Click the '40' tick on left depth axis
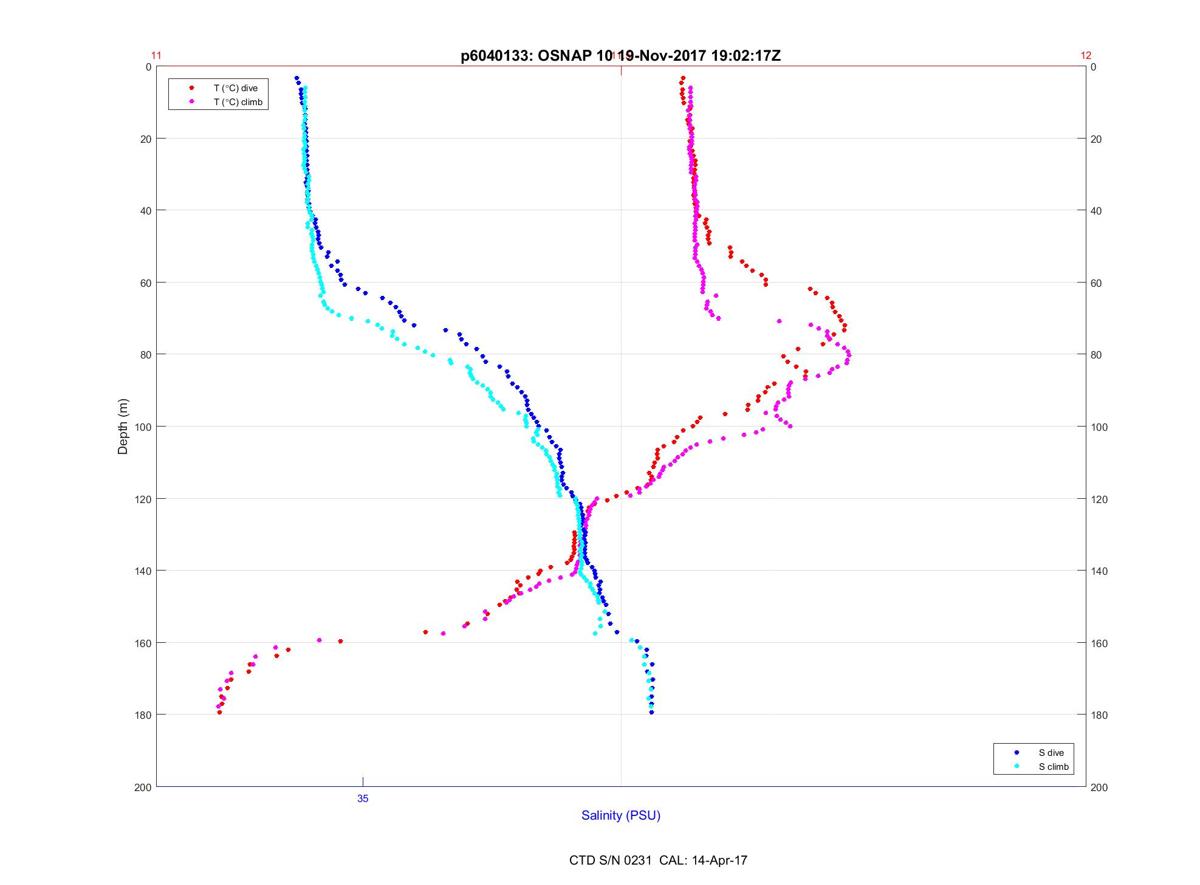Viewport: 1200px width, 885px height. pos(144,211)
